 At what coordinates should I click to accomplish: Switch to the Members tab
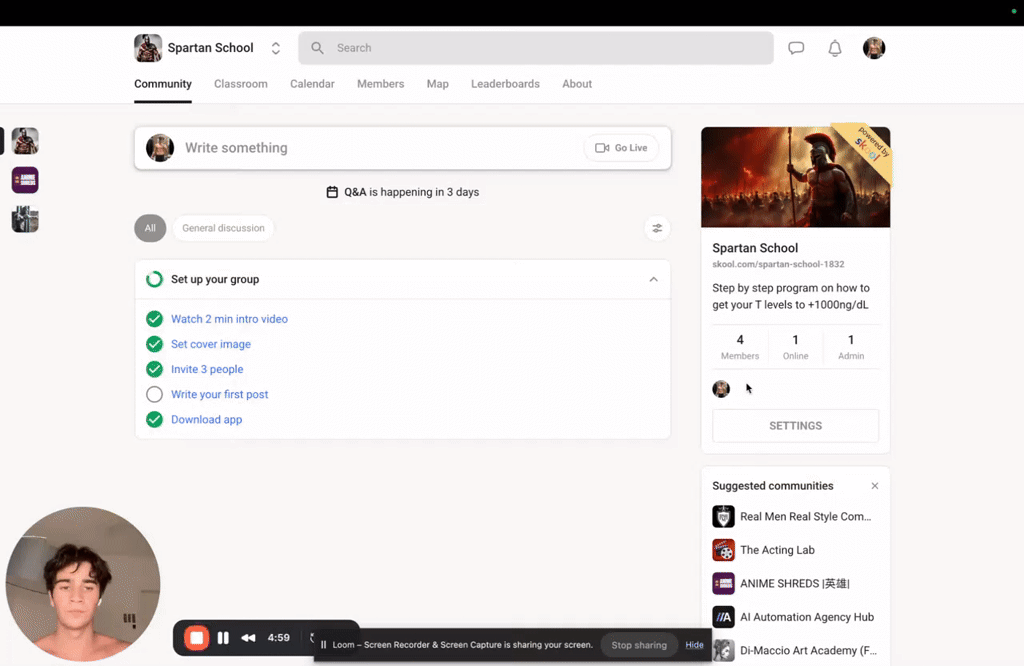click(x=380, y=84)
